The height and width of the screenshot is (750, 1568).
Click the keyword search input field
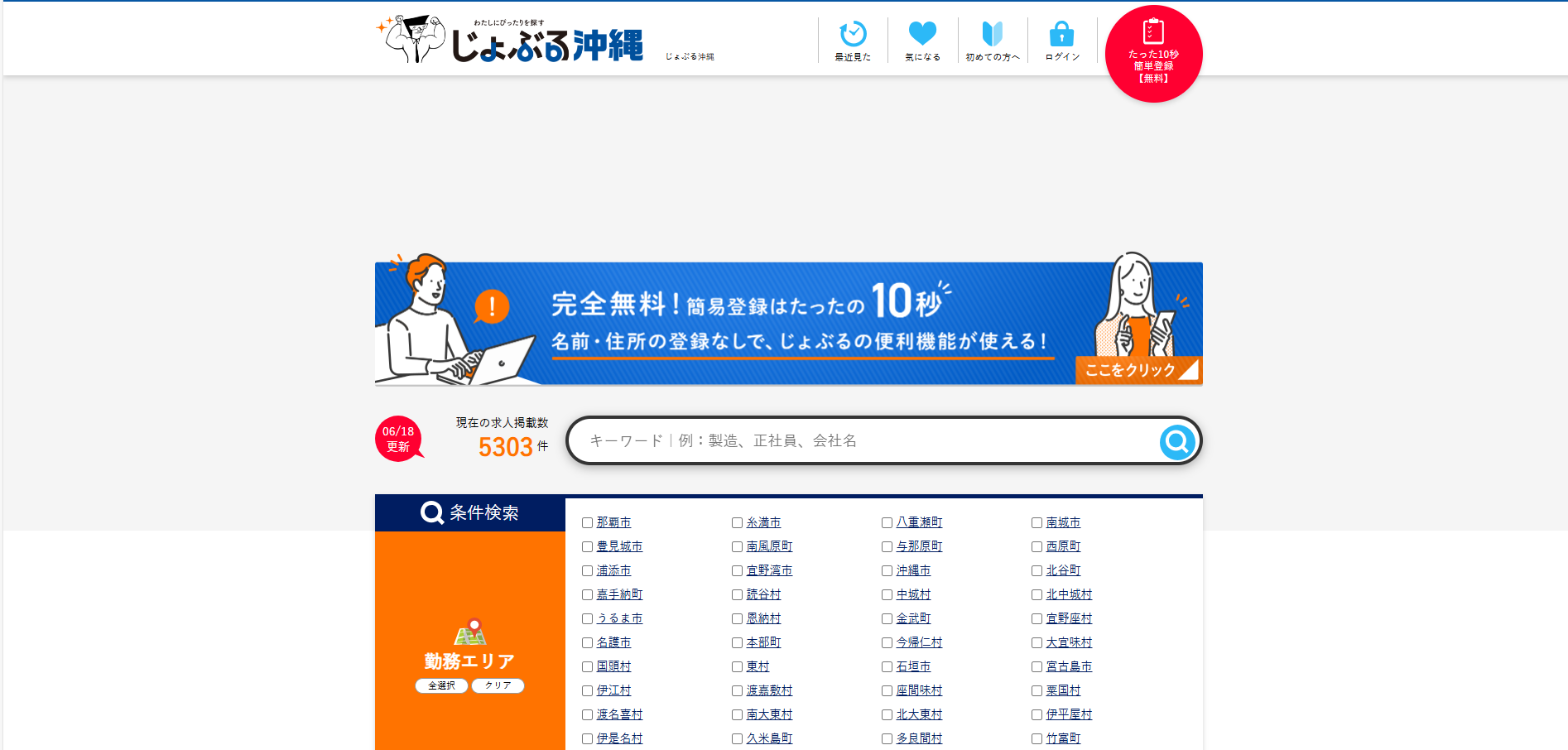(x=869, y=441)
